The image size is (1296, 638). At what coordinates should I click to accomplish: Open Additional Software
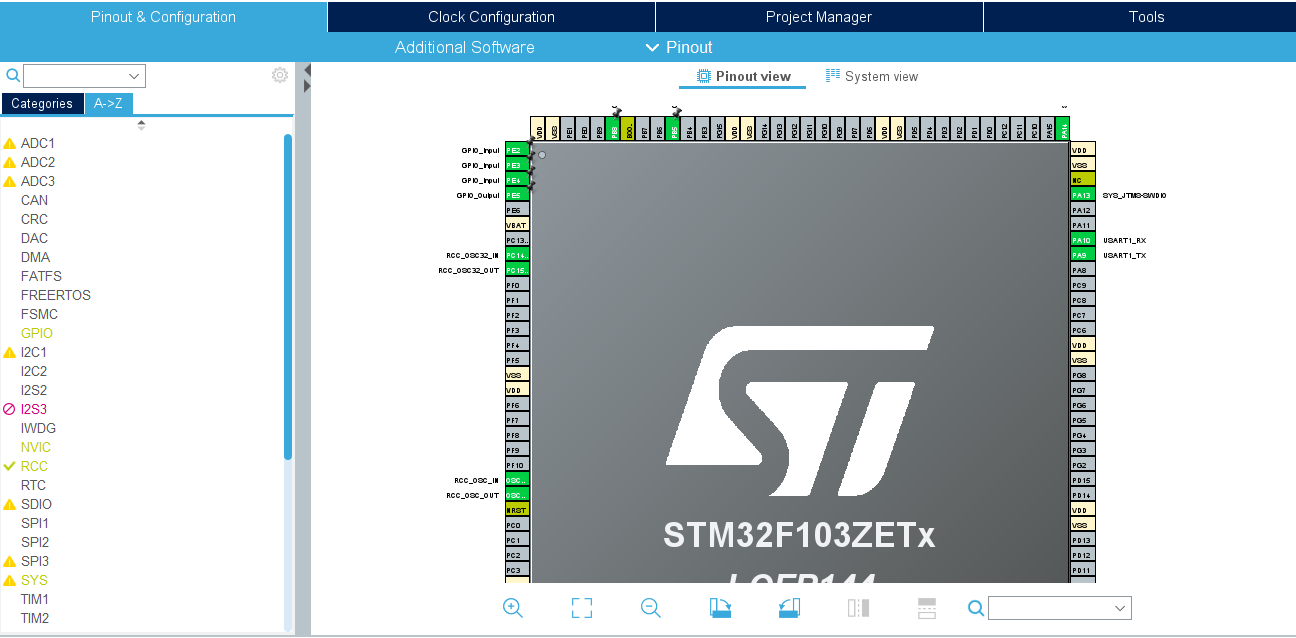pos(464,47)
